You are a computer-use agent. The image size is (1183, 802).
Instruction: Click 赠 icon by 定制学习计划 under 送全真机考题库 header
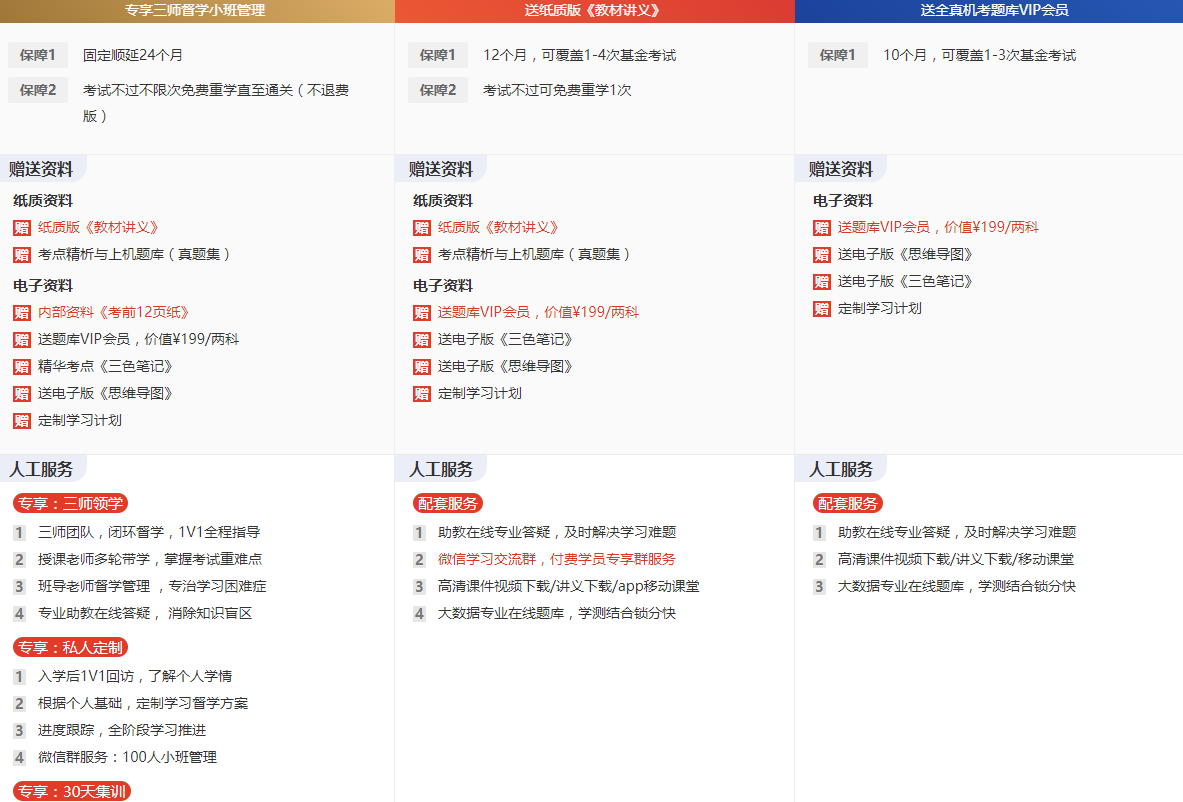tap(822, 309)
